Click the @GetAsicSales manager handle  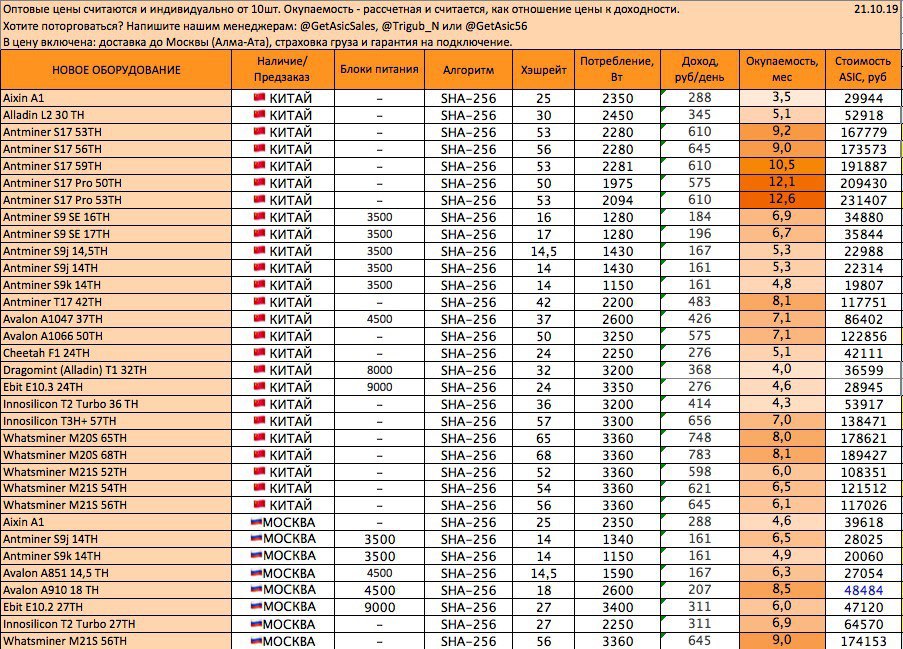pos(338,26)
